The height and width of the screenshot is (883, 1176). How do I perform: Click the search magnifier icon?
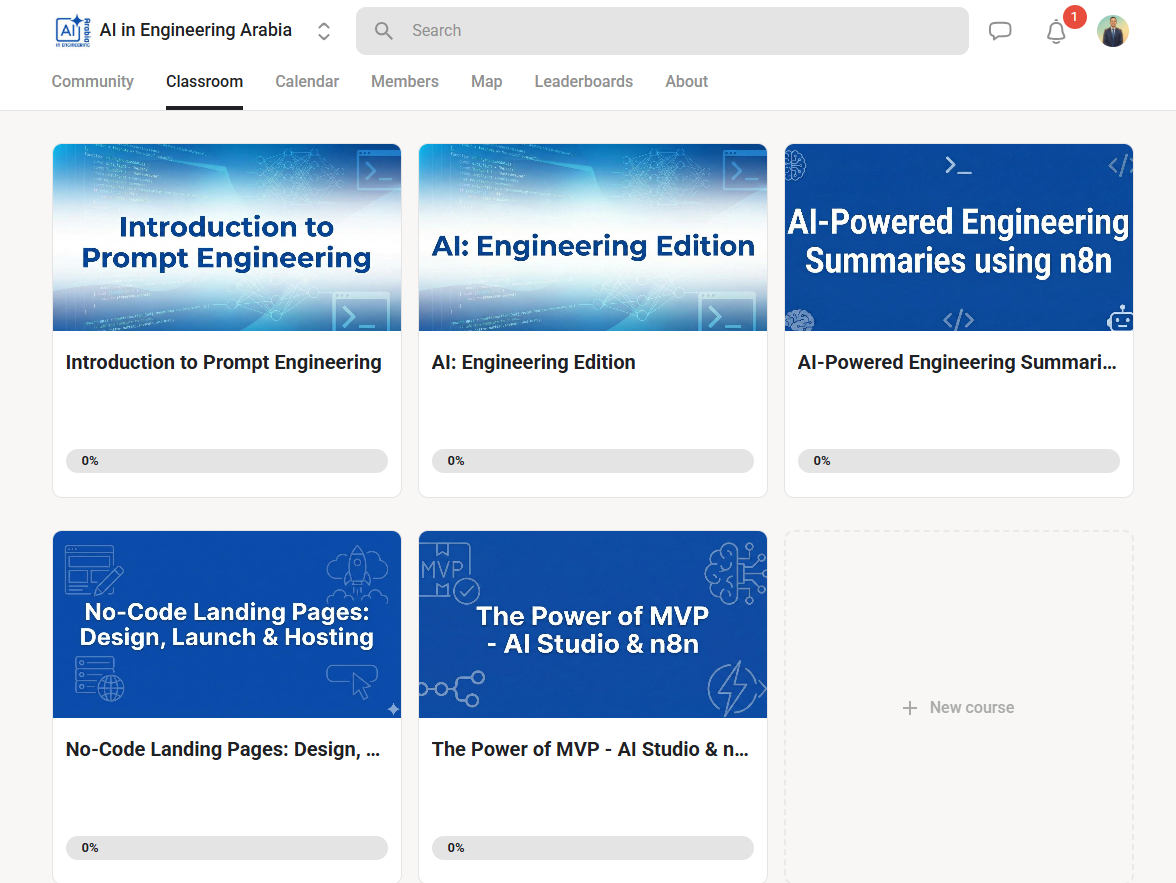[x=384, y=31]
